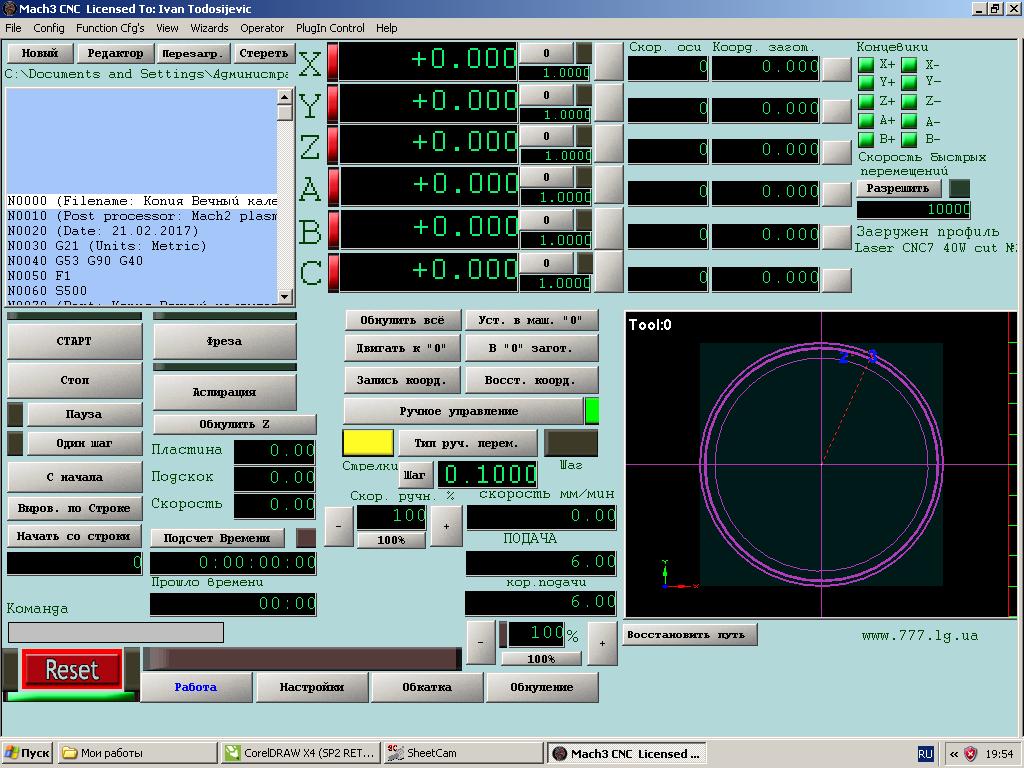Click the red Reset emergency button
Screen dimensions: 1024x768
[72, 670]
